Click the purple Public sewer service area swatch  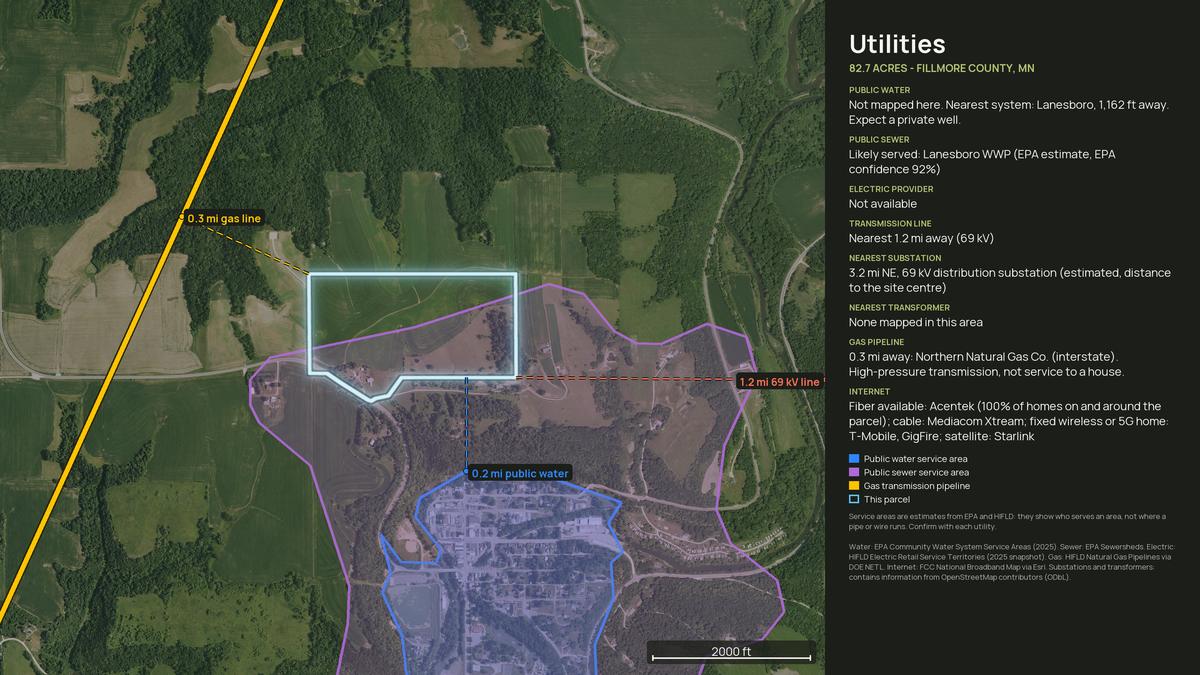click(x=854, y=472)
